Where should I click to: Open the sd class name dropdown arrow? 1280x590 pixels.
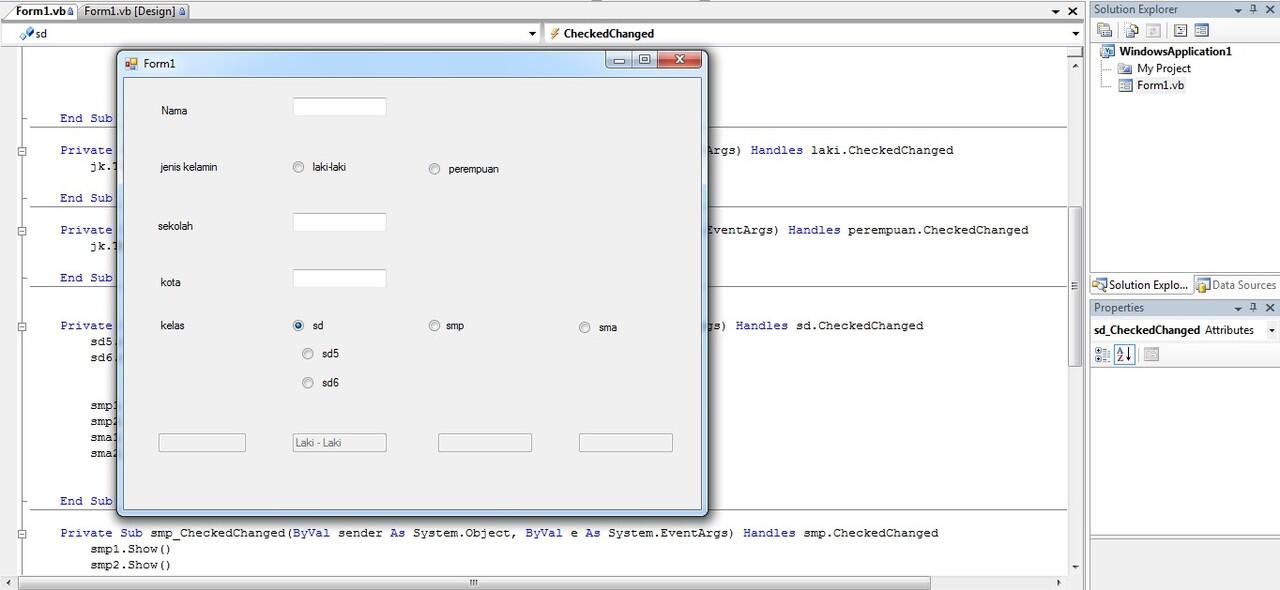click(x=532, y=33)
